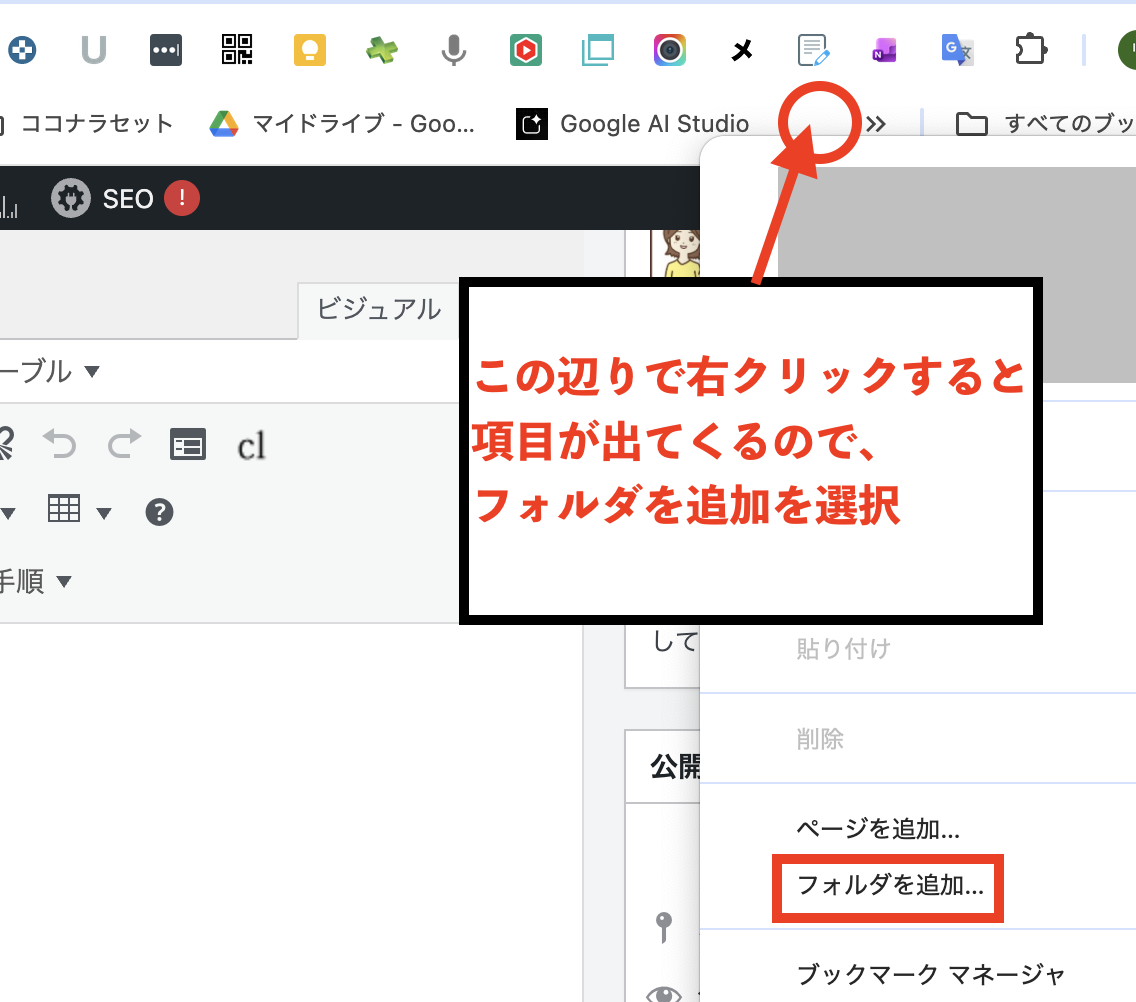Click the undo arrow in editor toolbar
1136x1002 pixels.
tap(60, 443)
